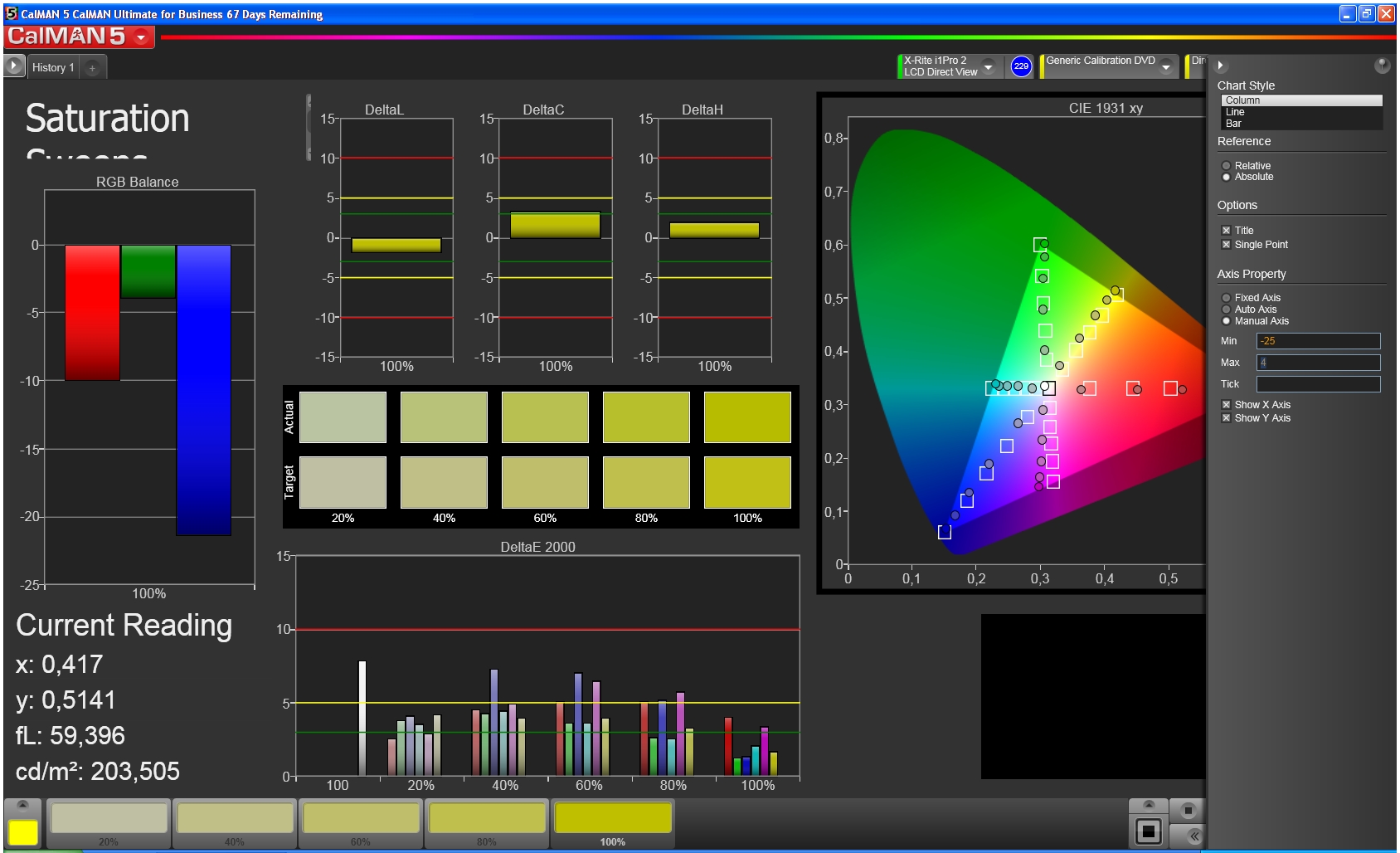Viewport: 1400px width, 853px height.
Task: Open the CalMAN 5 main menu arrow
Action: [141, 37]
